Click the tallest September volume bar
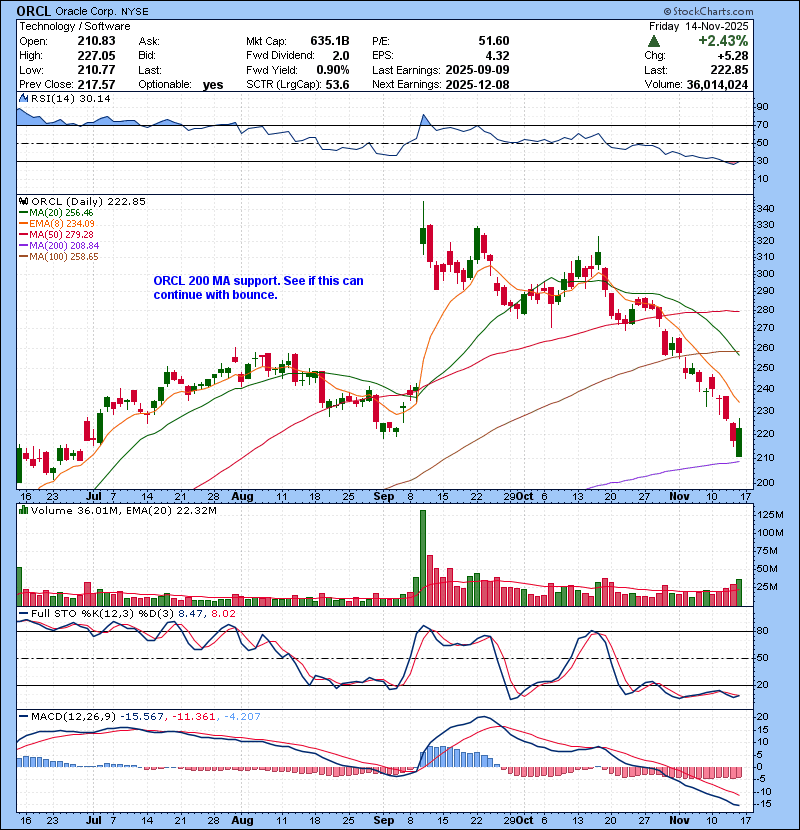 pyautogui.click(x=423, y=558)
